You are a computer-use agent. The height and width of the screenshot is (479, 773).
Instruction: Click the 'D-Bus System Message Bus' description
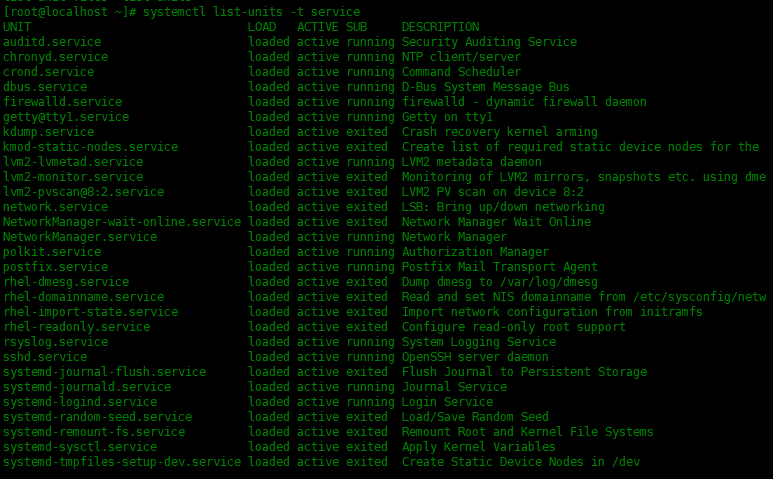485,87
